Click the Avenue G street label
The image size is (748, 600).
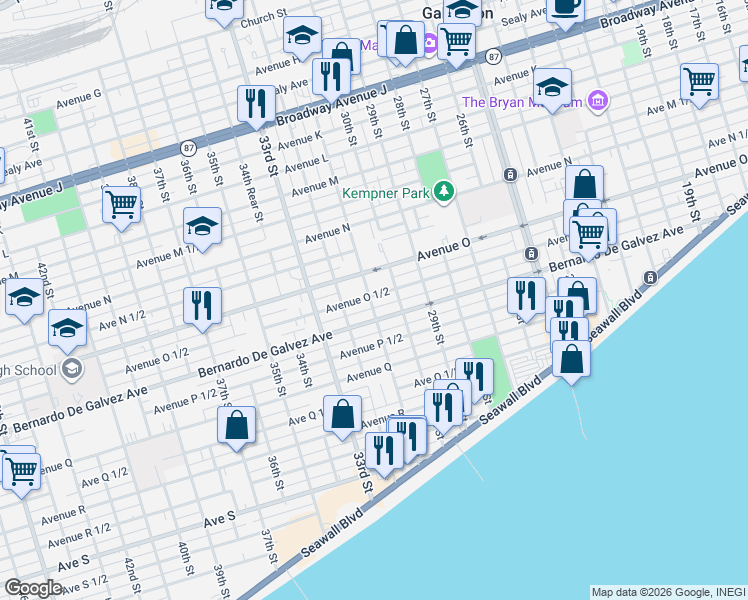click(x=79, y=99)
